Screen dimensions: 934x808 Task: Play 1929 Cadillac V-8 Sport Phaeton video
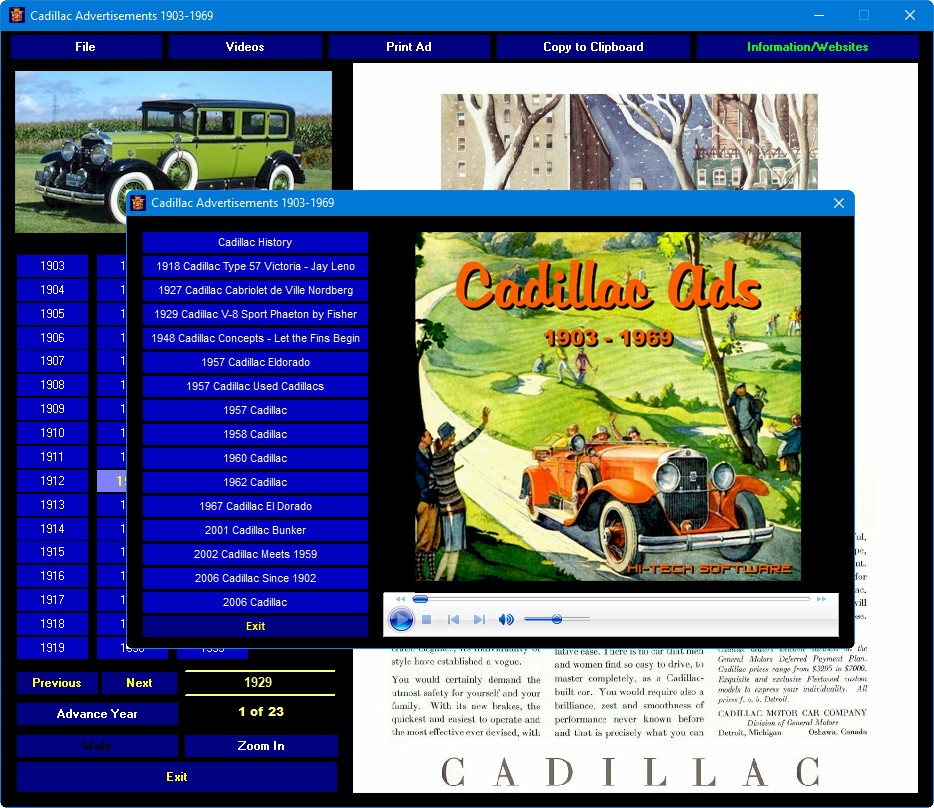[255, 314]
